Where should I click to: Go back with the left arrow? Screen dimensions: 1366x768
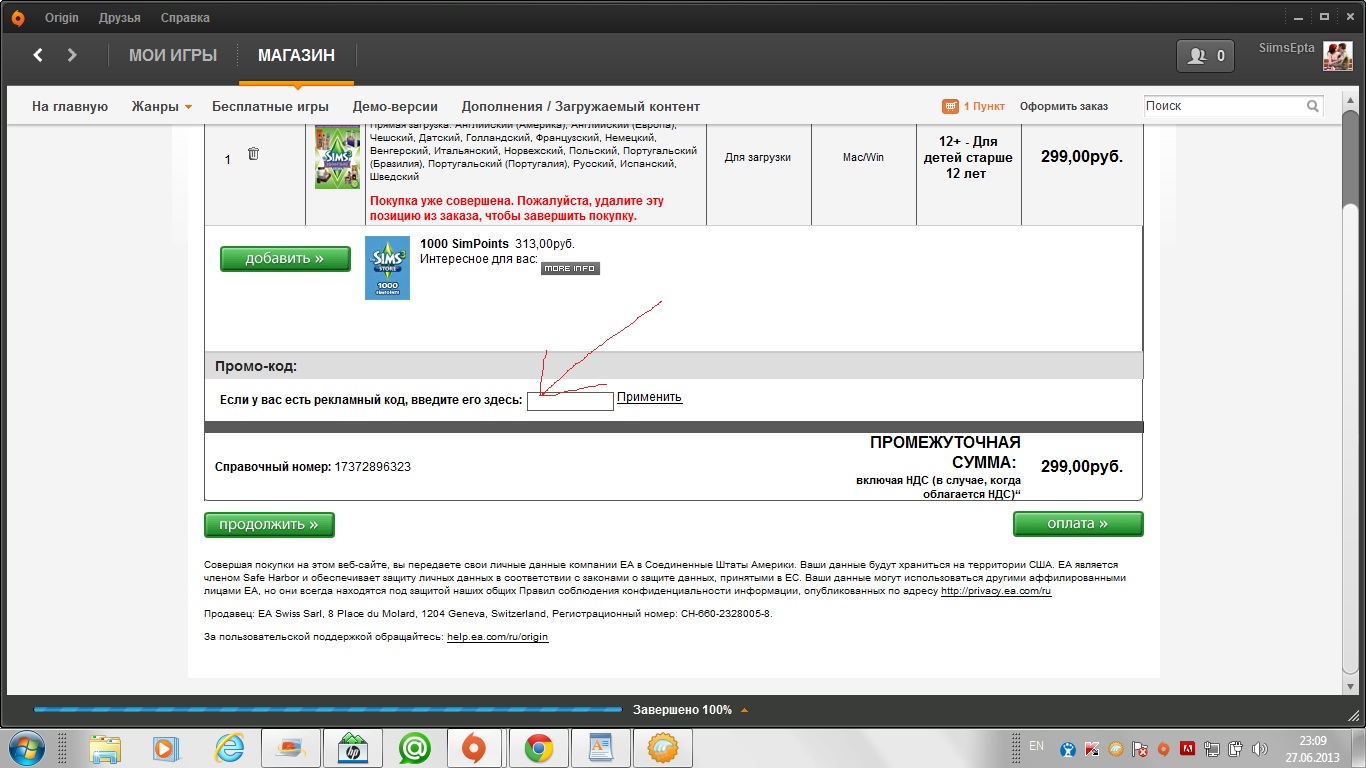tap(38, 55)
